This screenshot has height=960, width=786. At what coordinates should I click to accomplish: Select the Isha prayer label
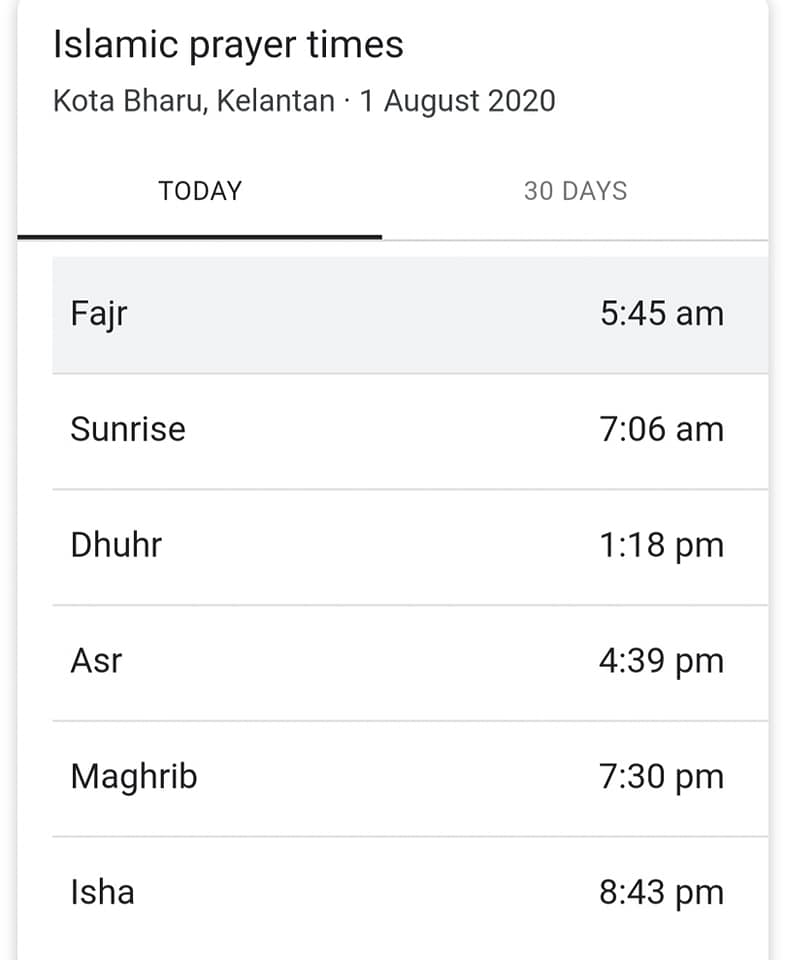(x=102, y=893)
